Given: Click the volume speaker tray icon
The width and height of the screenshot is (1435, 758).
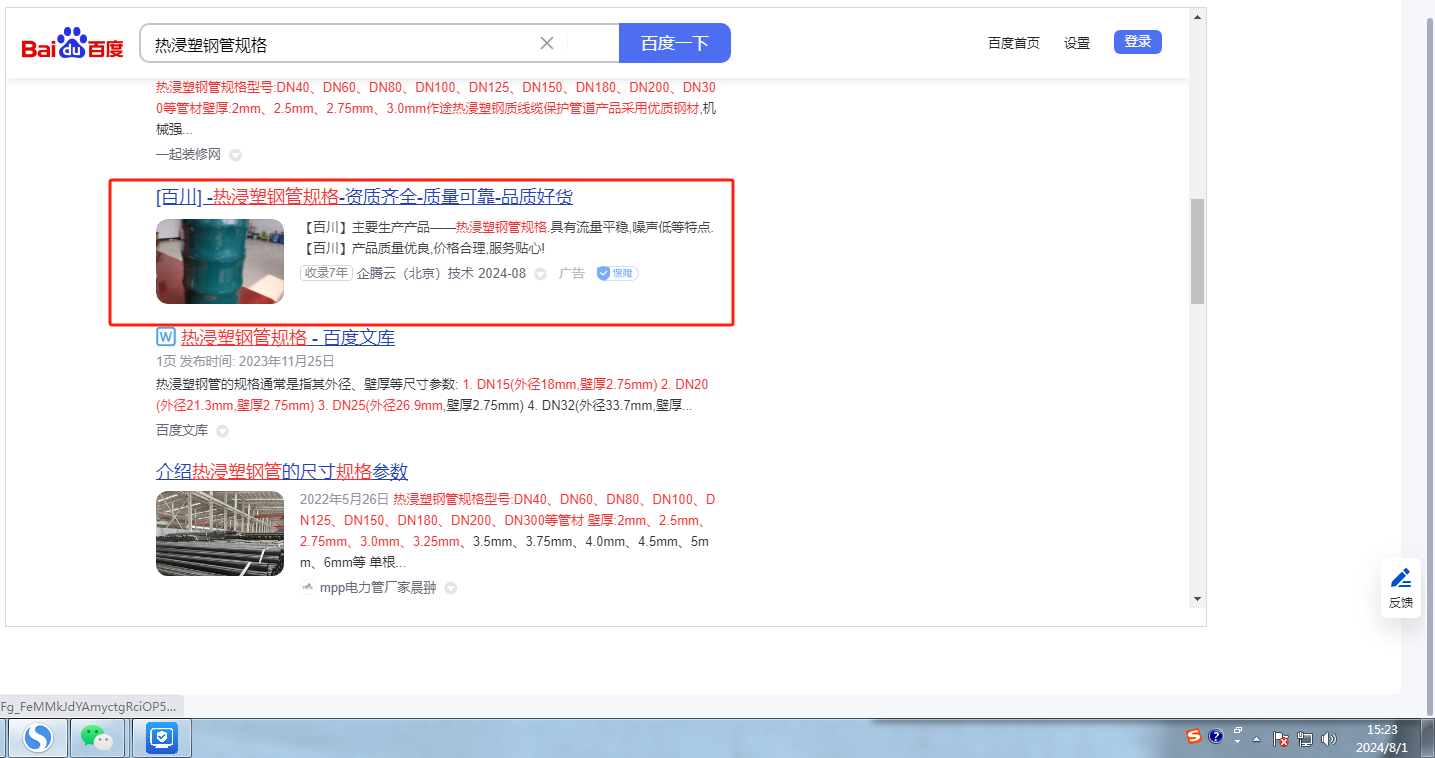Looking at the screenshot, I should [x=1329, y=739].
